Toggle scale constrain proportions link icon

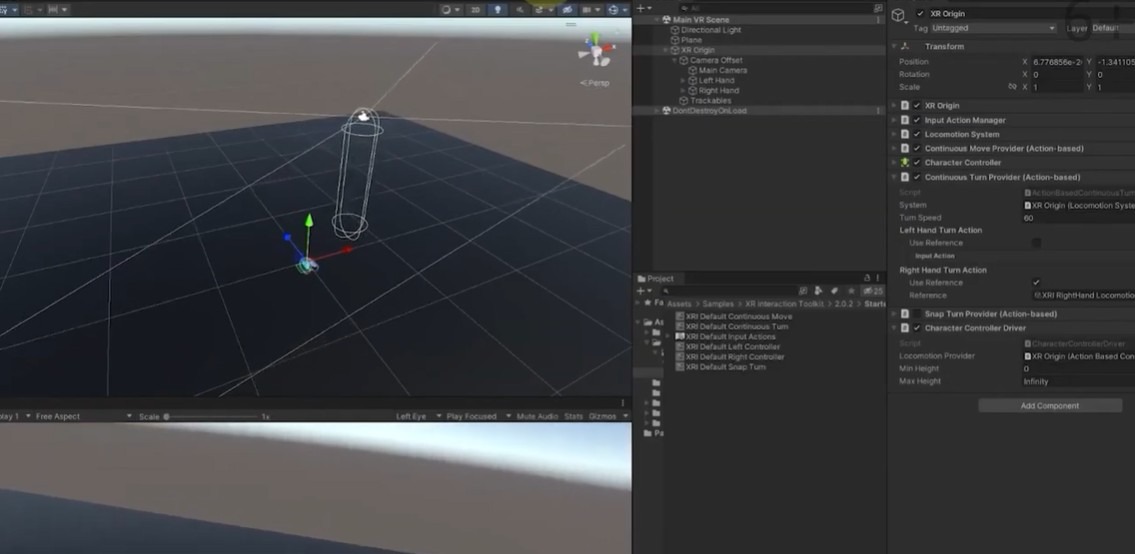1012,87
